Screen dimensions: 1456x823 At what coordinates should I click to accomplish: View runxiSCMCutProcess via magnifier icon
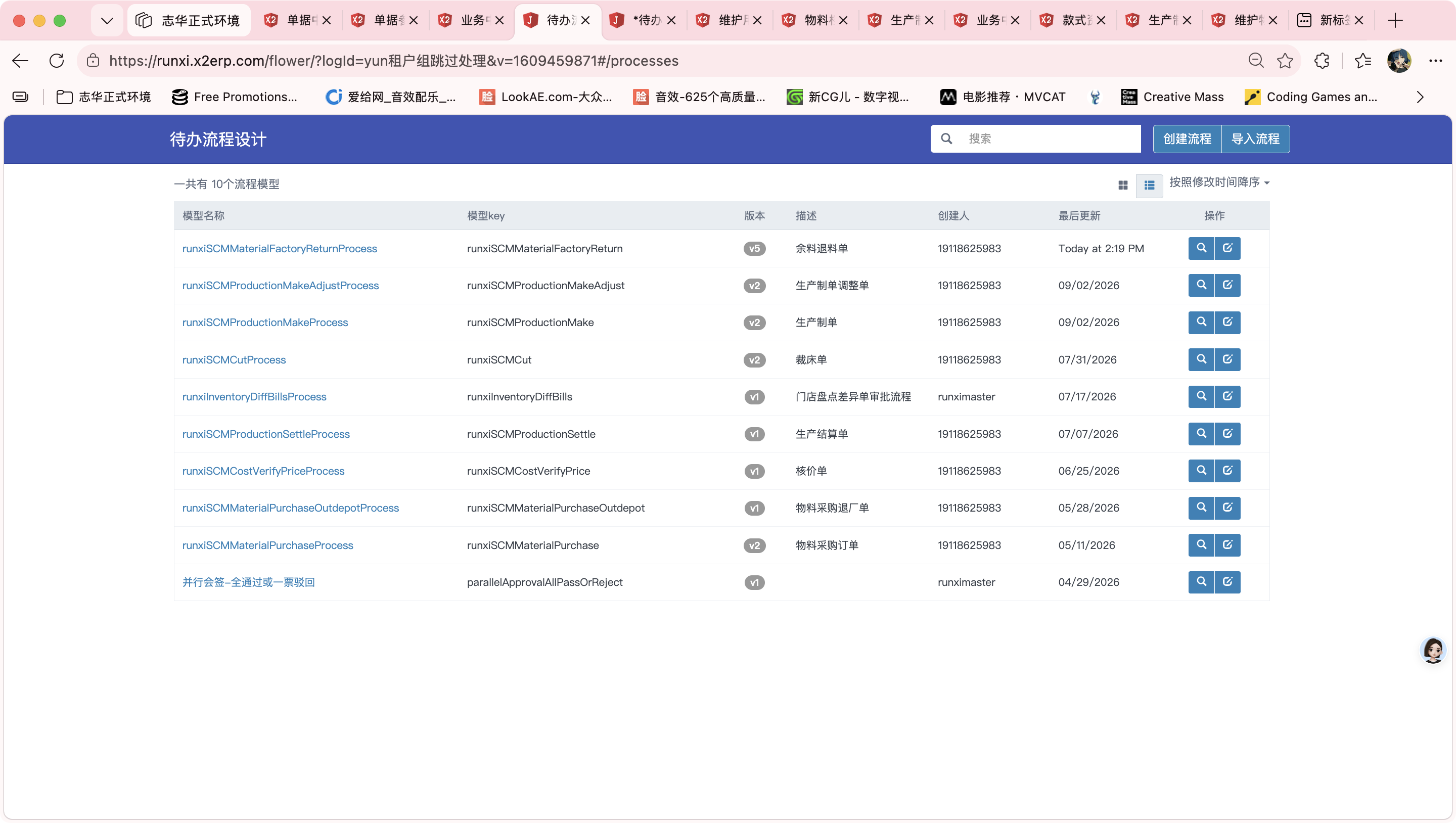pyautogui.click(x=1201, y=359)
